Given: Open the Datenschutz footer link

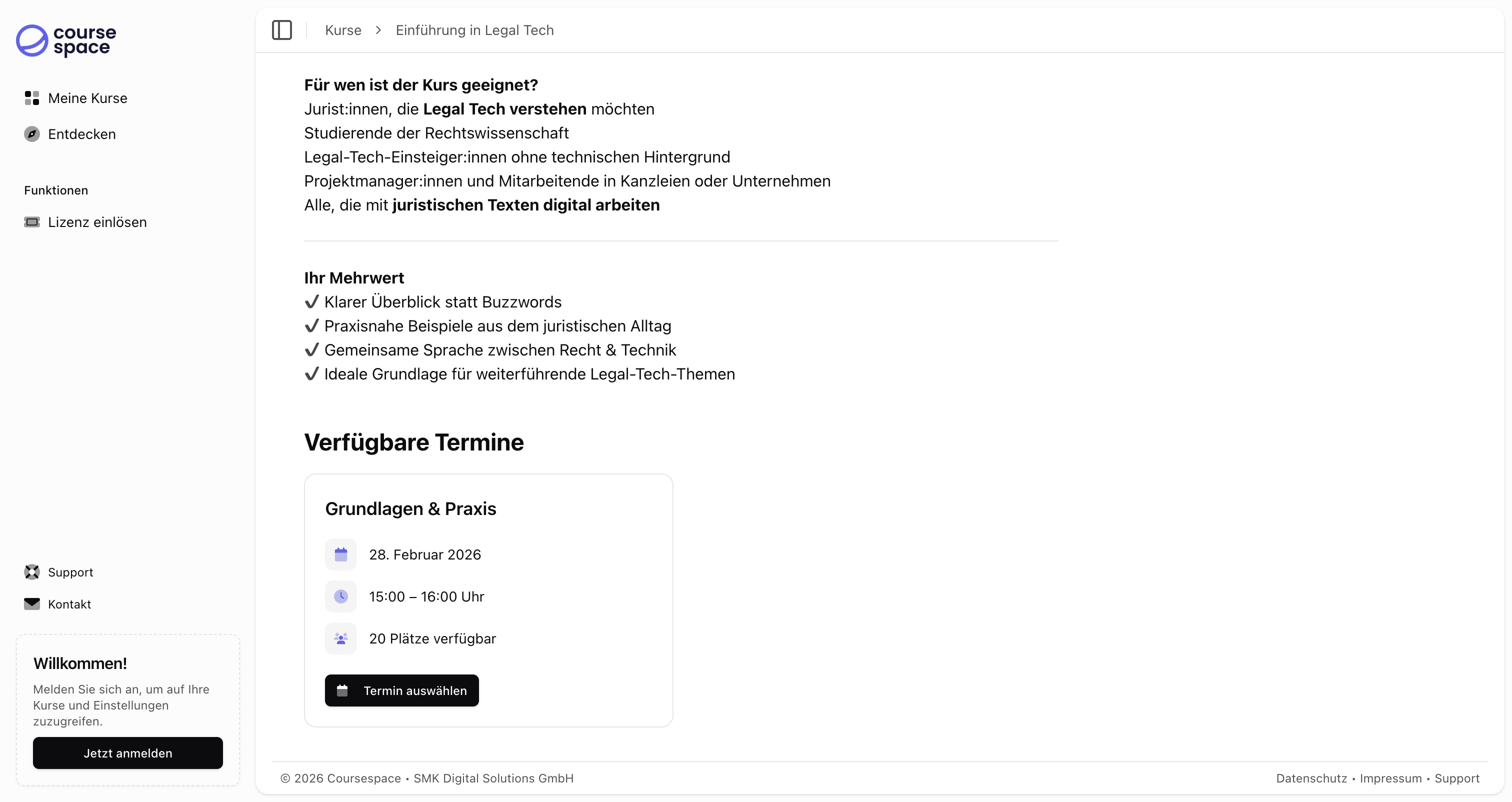Looking at the screenshot, I should pos(1311,778).
